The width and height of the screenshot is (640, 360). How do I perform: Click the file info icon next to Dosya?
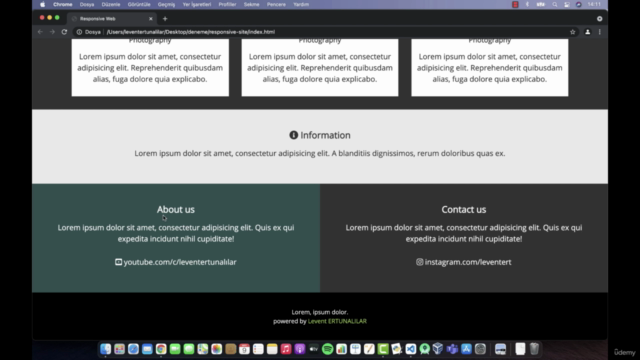click(79, 32)
